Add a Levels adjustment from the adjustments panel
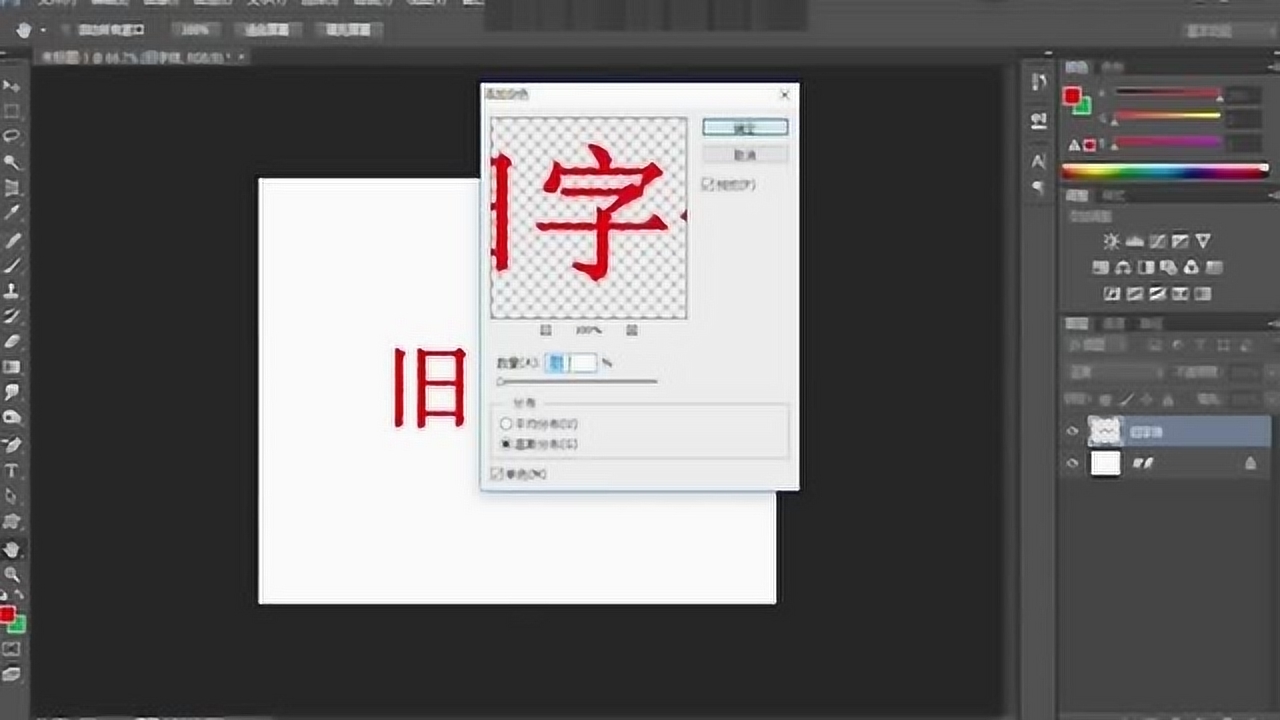1280x720 pixels. point(1134,241)
